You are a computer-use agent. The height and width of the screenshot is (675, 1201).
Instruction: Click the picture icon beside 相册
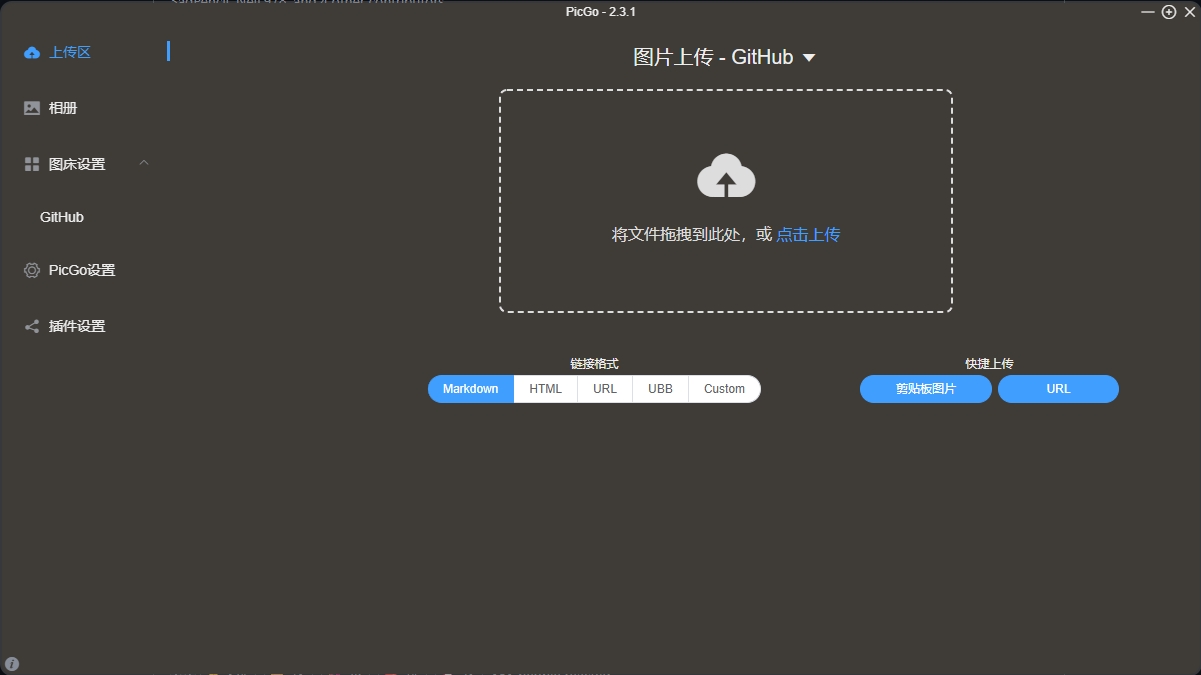32,108
